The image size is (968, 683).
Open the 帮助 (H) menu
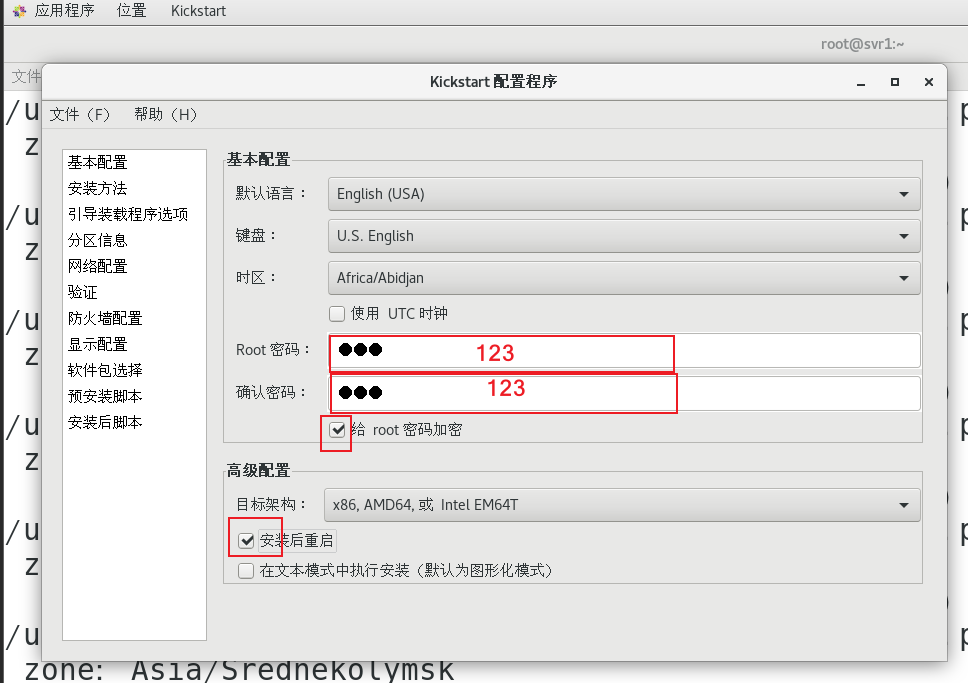pos(165,114)
